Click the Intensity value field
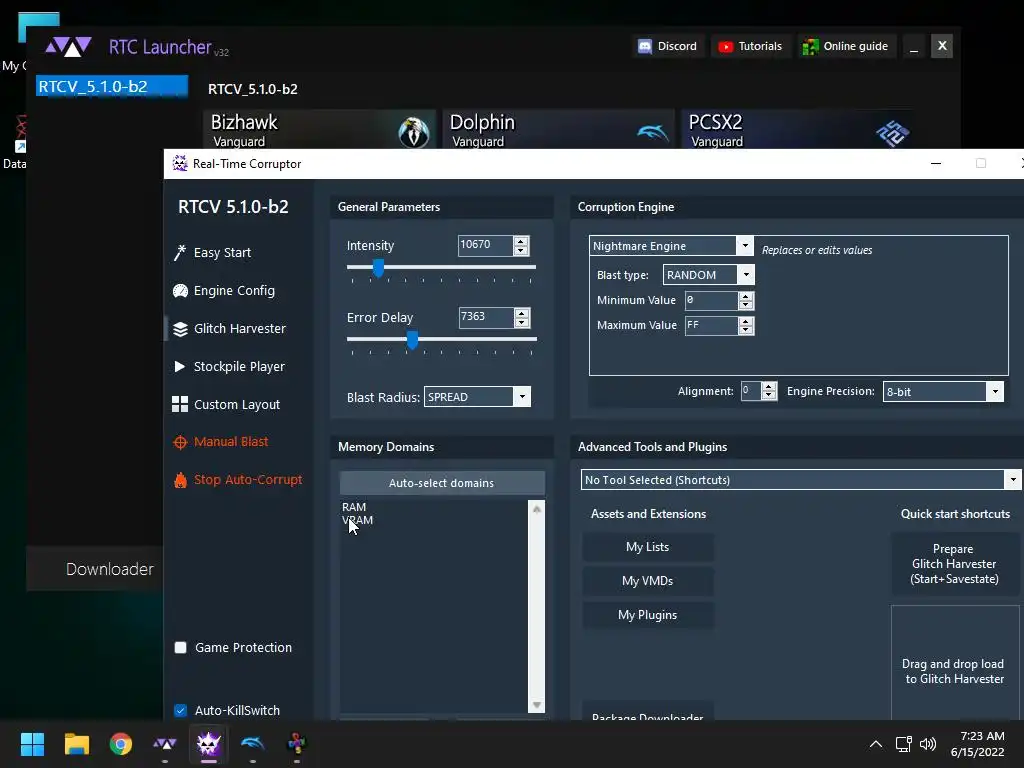The height and width of the screenshot is (768, 1024). (x=485, y=246)
